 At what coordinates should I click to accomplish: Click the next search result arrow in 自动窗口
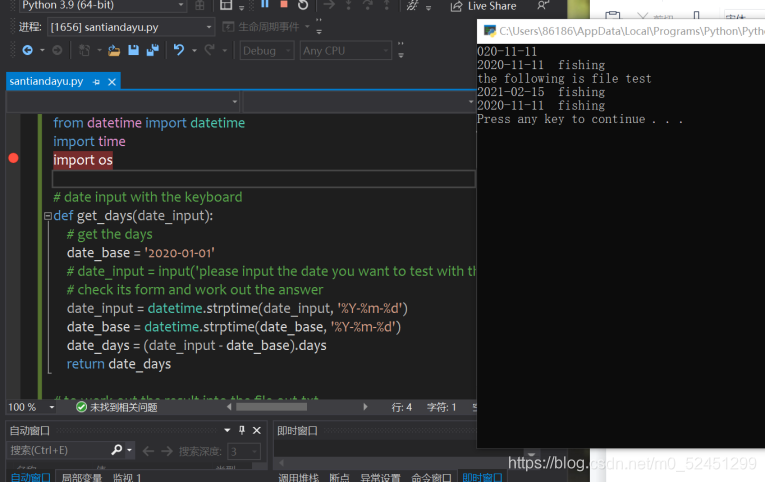point(167,451)
